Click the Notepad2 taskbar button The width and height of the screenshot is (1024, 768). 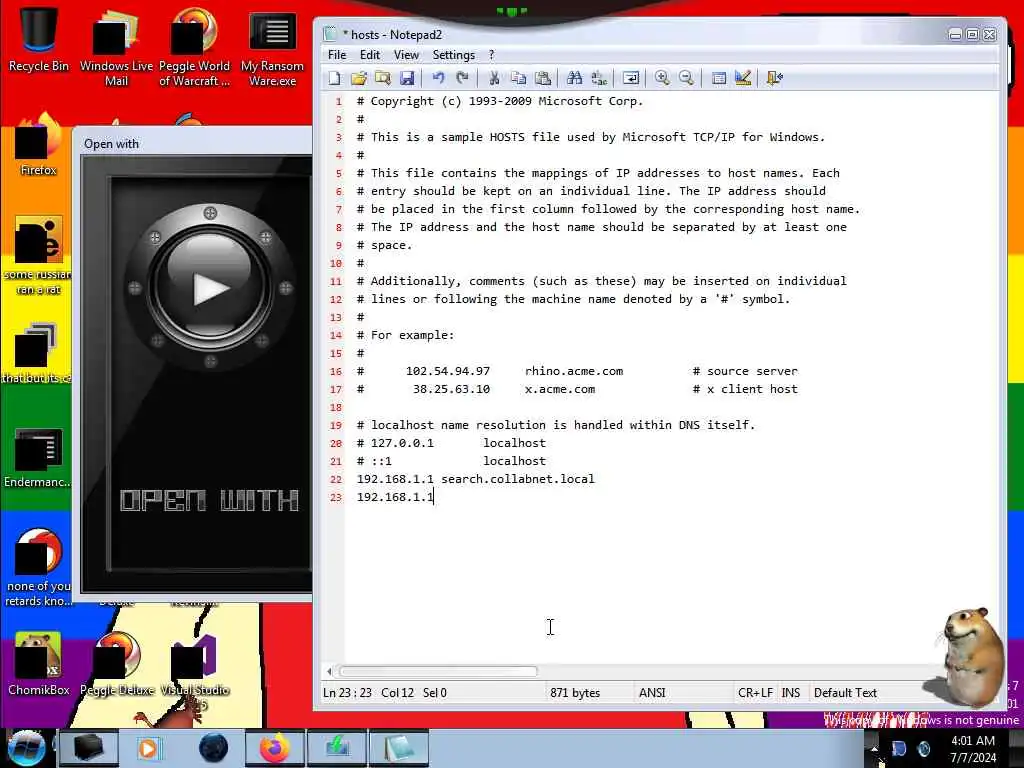pos(399,748)
